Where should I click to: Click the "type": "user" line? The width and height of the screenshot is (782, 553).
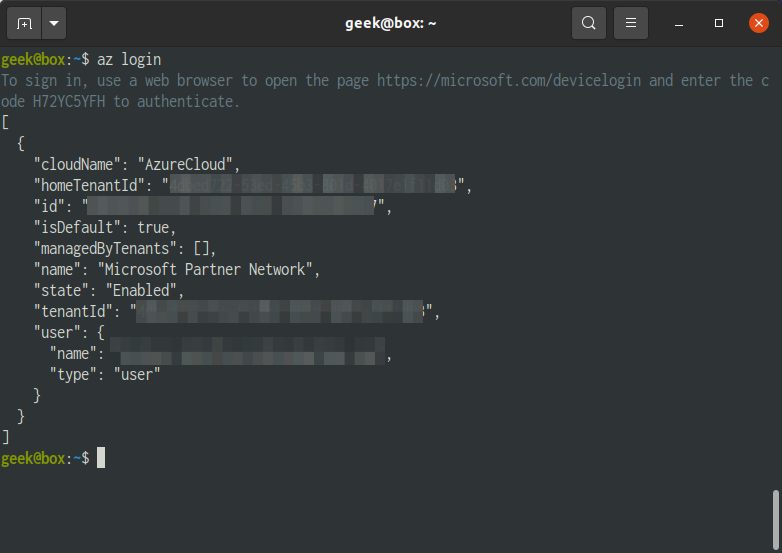pos(105,374)
